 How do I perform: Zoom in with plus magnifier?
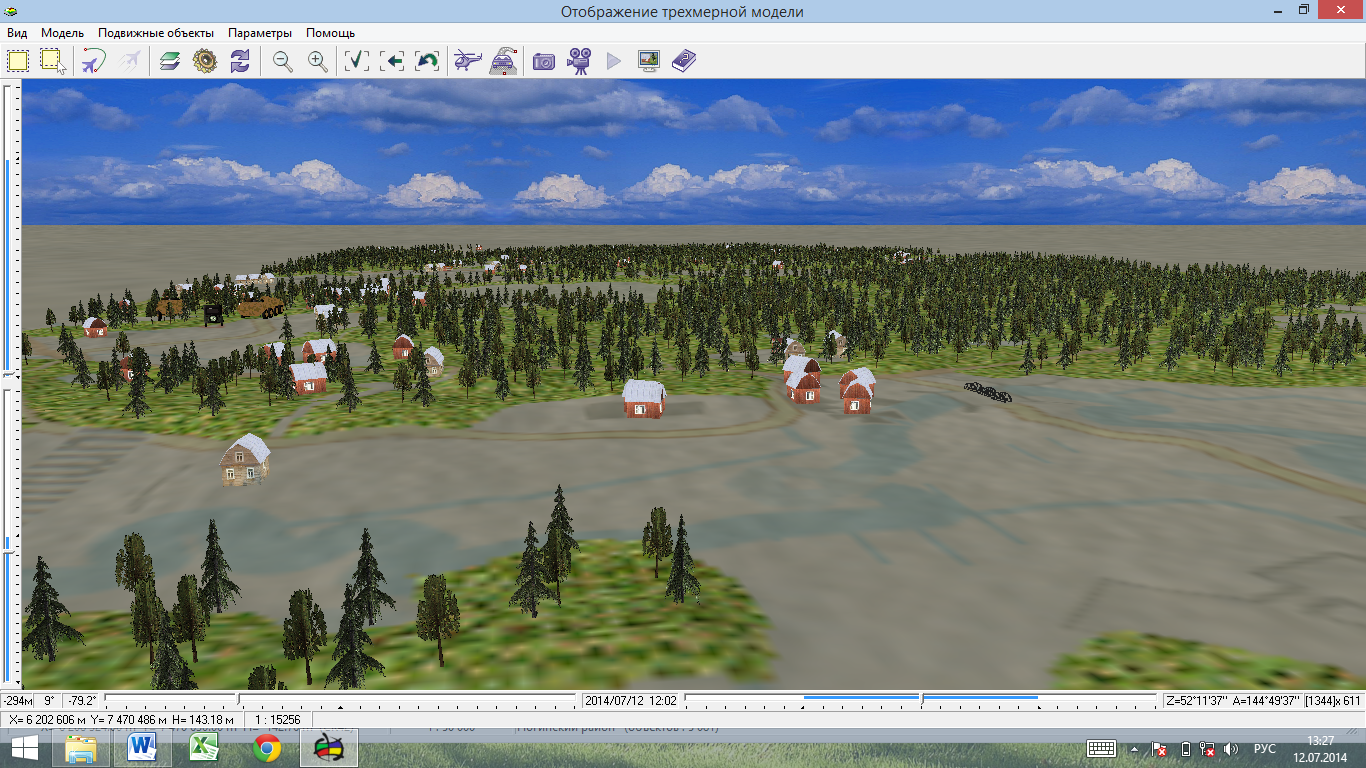pyautogui.click(x=318, y=61)
